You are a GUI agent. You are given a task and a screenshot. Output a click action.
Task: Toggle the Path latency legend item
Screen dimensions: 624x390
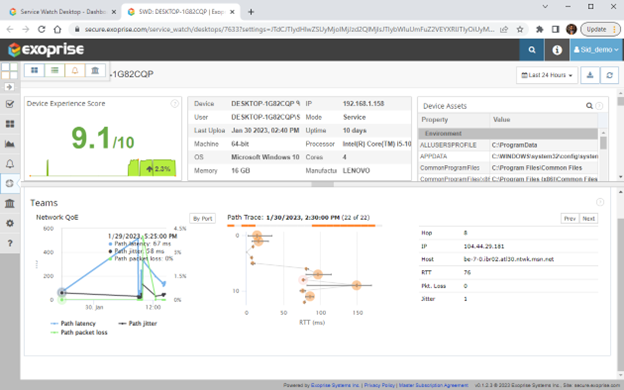[x=73, y=324]
